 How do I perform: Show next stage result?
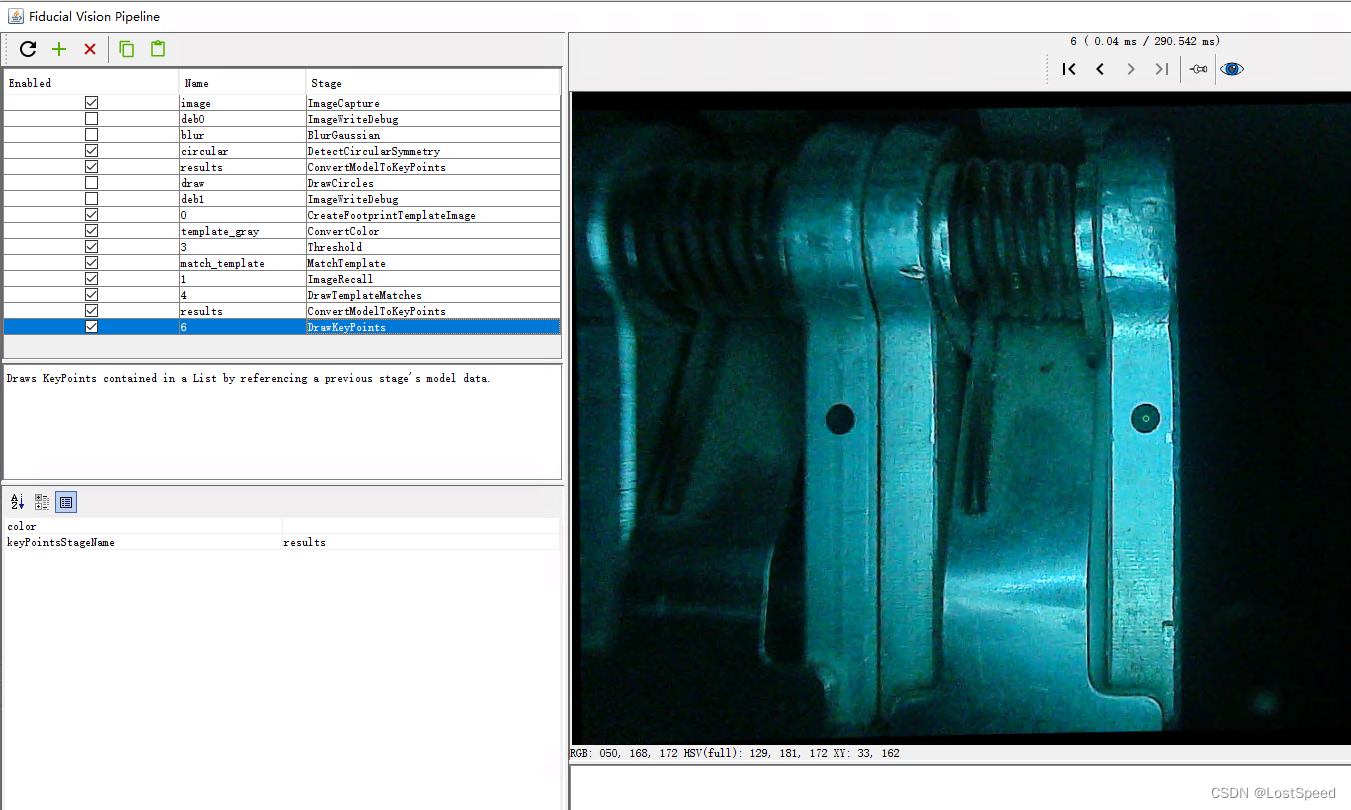coord(1131,69)
